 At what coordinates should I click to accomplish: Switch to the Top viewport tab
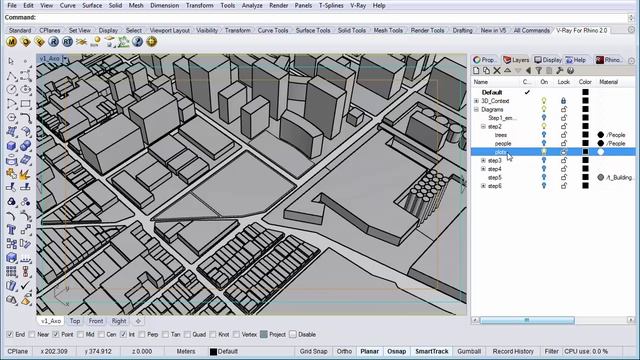tap(75, 321)
